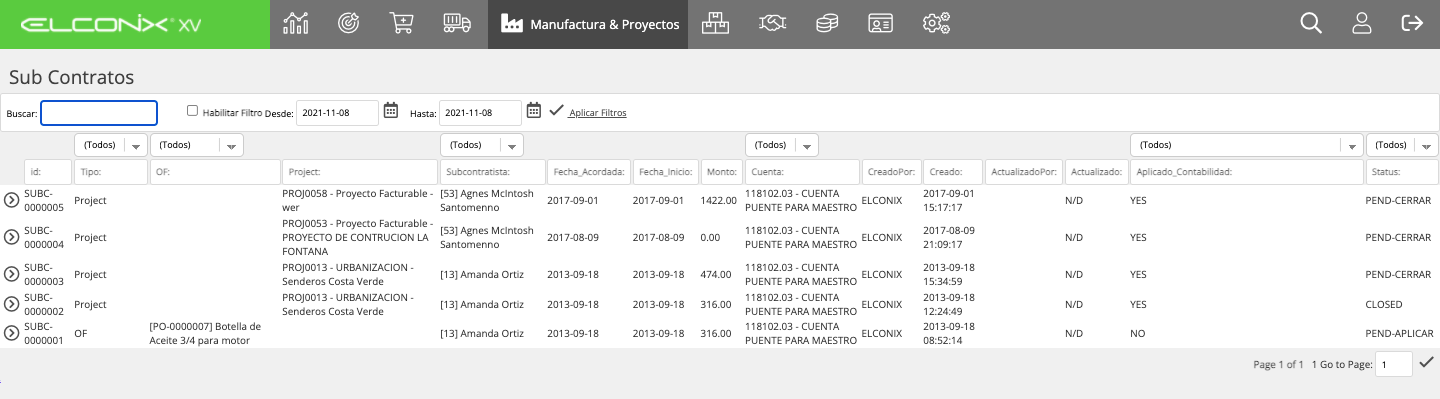Open the coins finance module icon

[x=826, y=24]
